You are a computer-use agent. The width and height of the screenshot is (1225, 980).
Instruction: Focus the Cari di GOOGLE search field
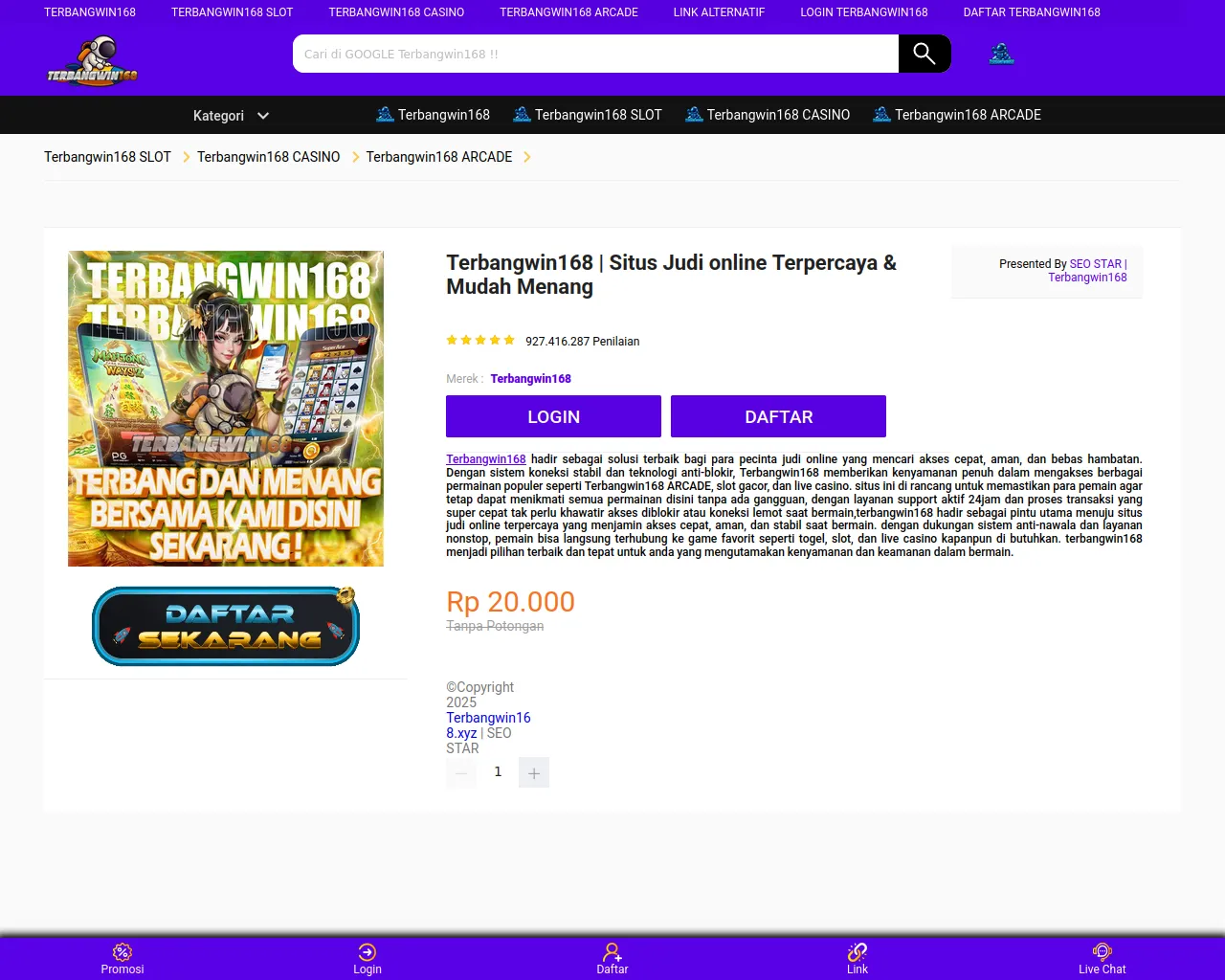pos(595,54)
